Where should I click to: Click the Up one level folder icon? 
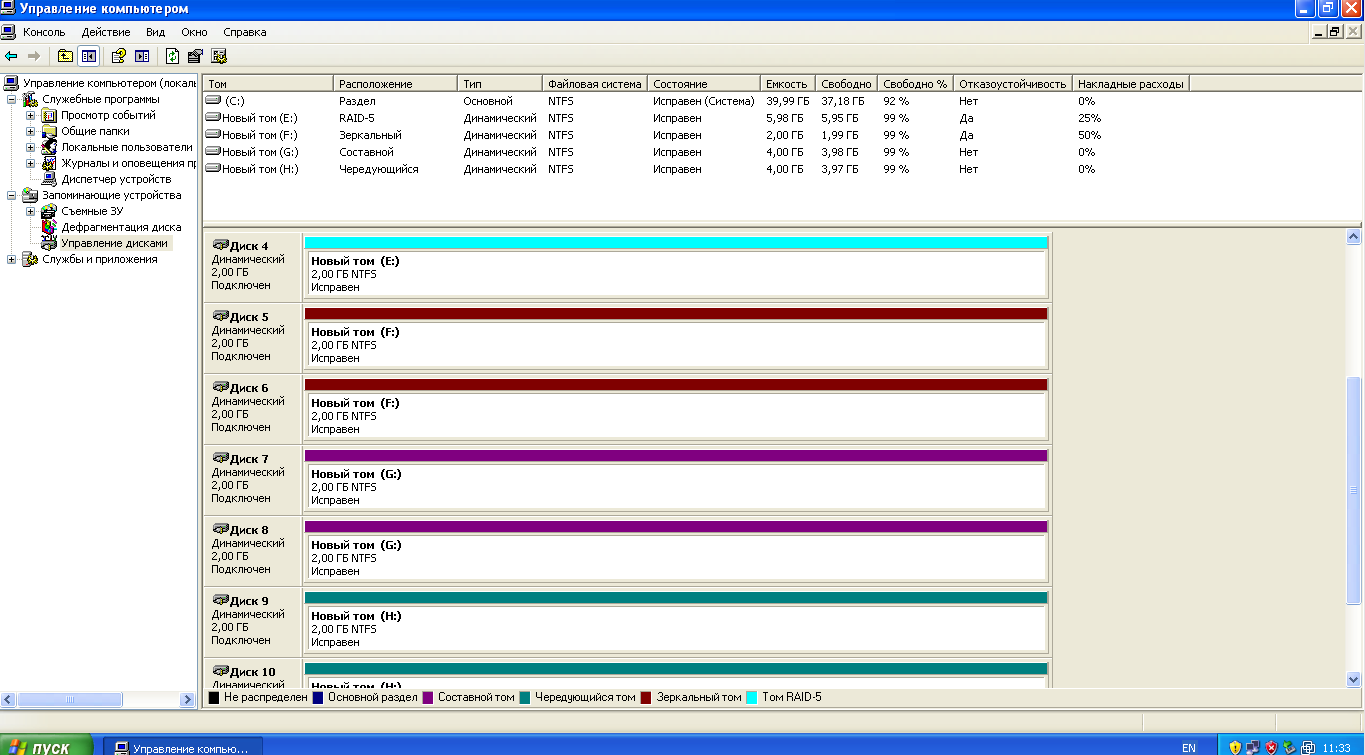(65, 56)
